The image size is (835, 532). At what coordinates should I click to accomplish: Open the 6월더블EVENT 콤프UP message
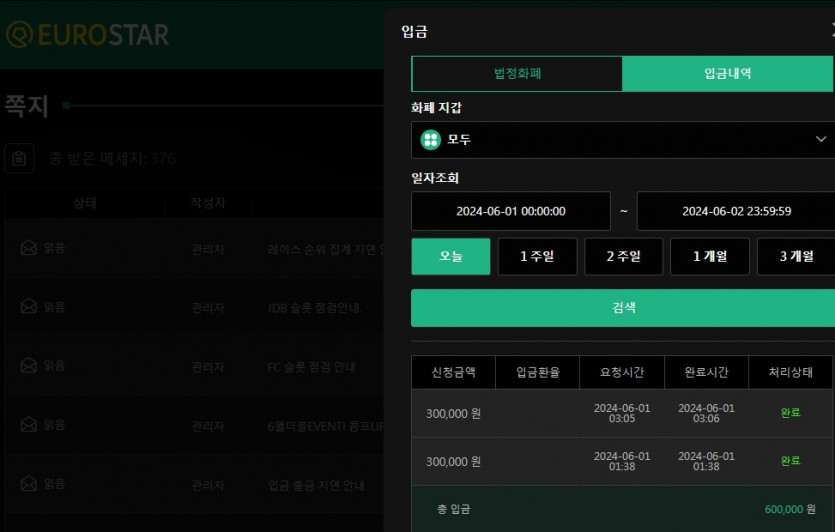(x=325, y=427)
